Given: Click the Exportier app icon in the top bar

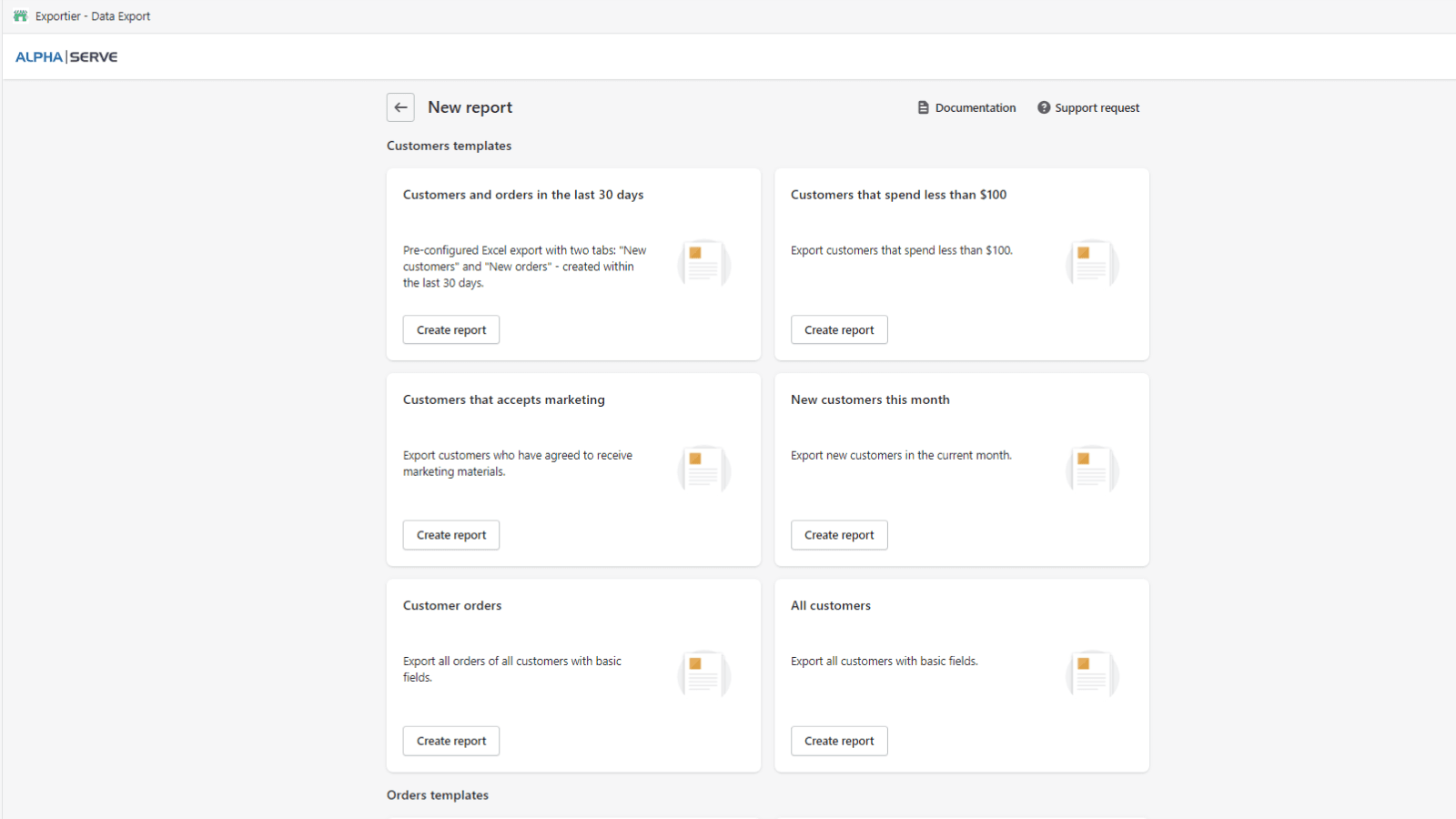Looking at the screenshot, I should pyautogui.click(x=19, y=15).
